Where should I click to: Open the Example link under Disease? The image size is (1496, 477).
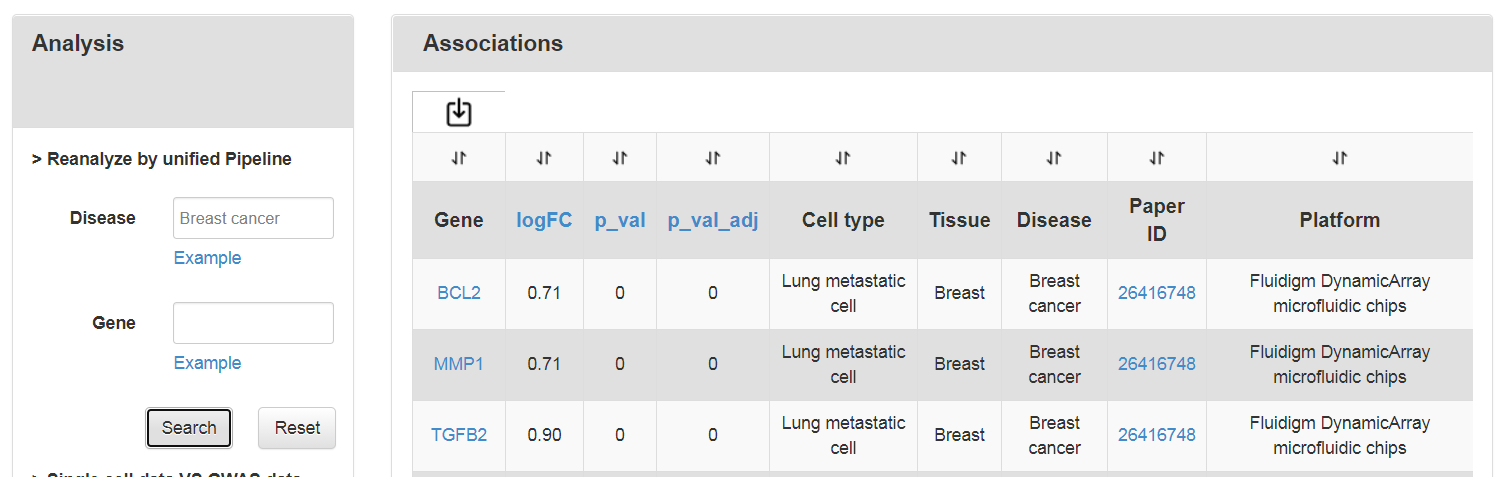pos(207,258)
